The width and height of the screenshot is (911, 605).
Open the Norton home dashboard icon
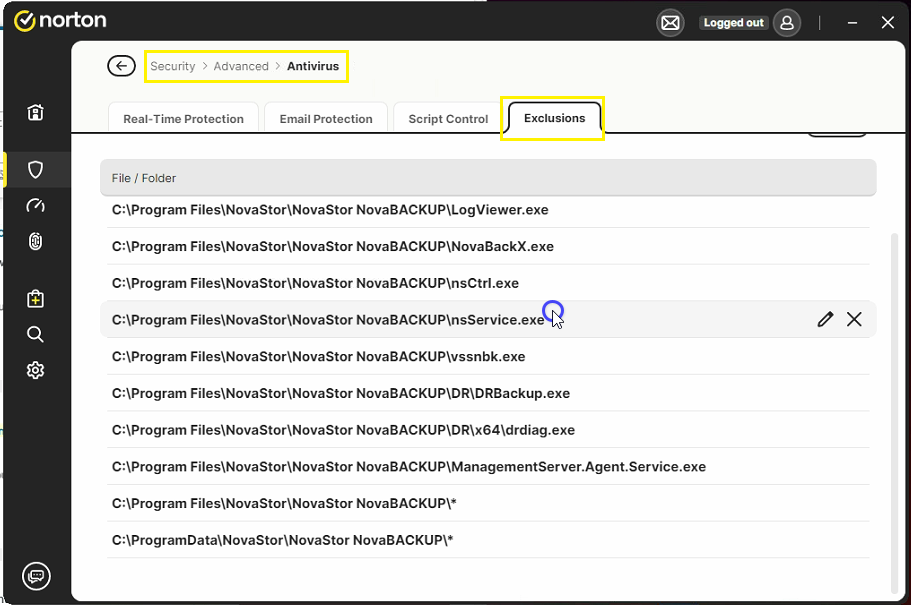pyautogui.click(x=35, y=112)
